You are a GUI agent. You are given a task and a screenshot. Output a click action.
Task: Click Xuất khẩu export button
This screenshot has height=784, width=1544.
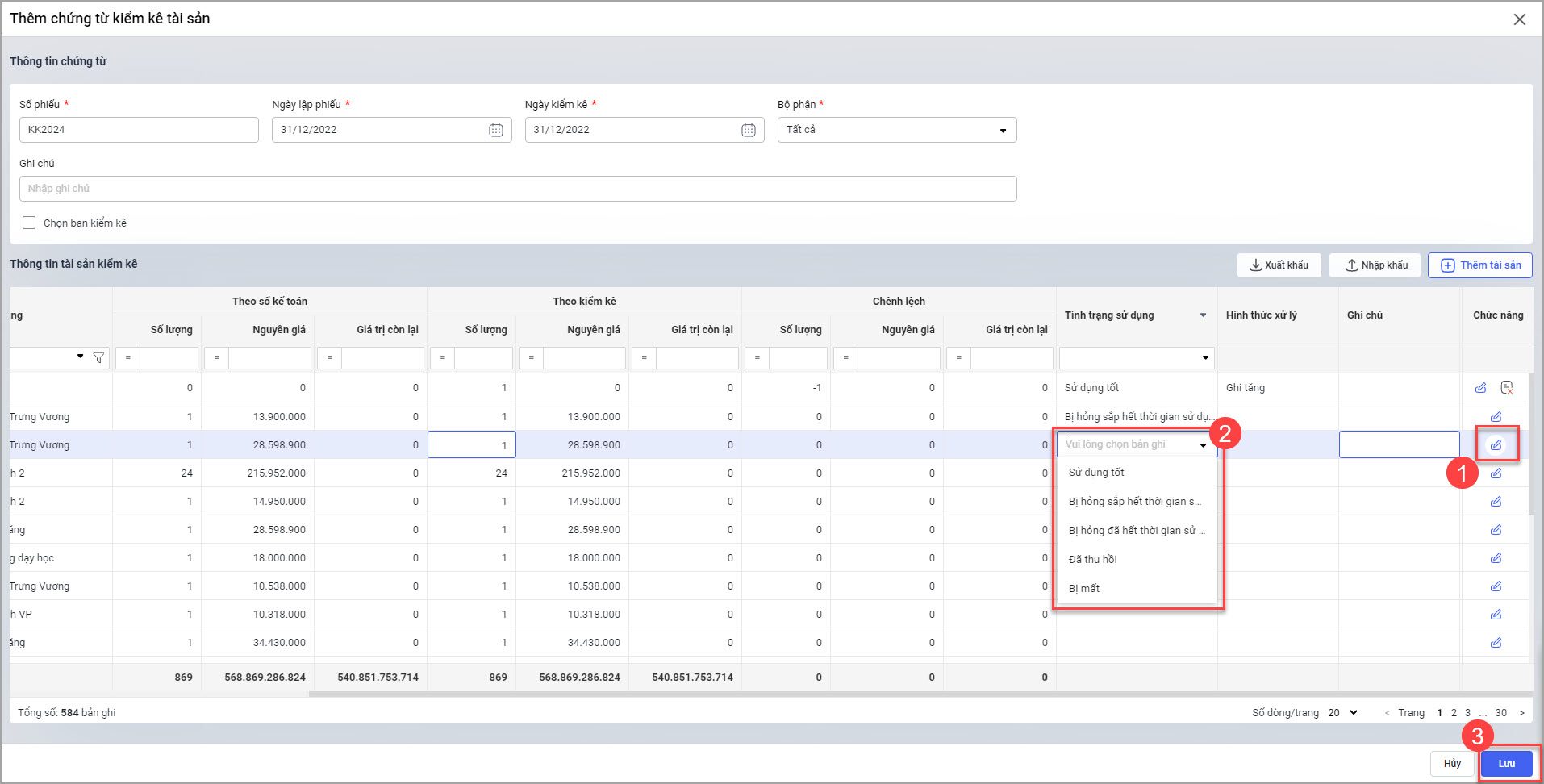coord(1279,265)
